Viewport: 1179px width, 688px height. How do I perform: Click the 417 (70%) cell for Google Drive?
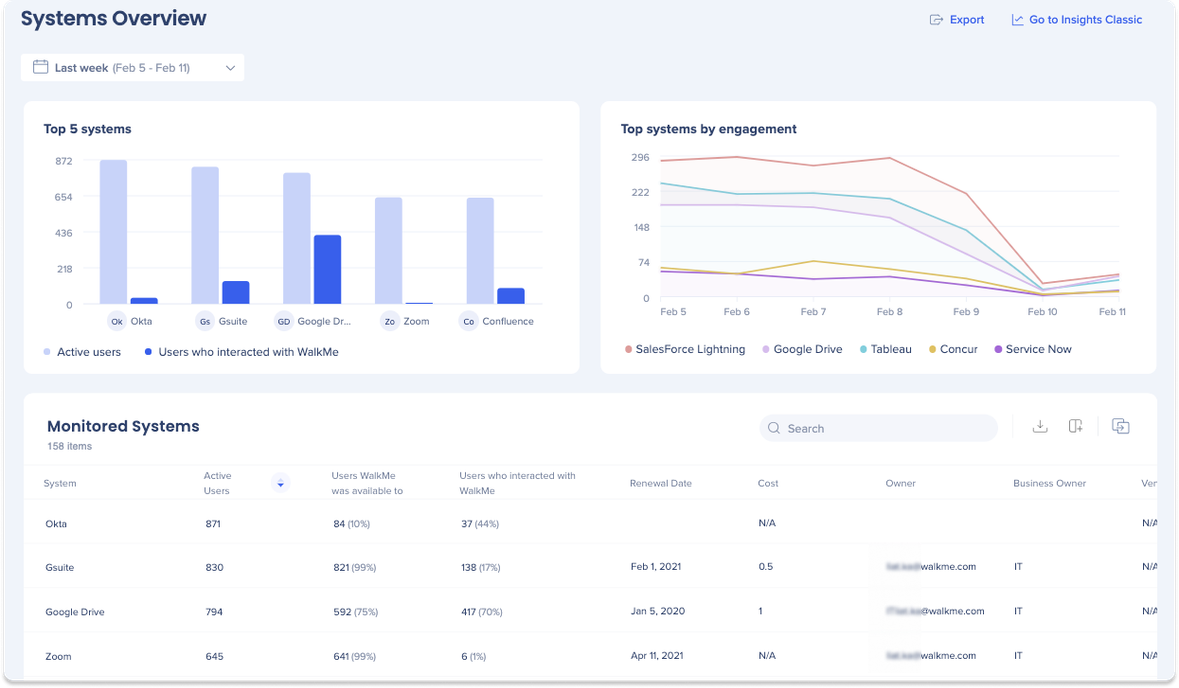point(481,611)
